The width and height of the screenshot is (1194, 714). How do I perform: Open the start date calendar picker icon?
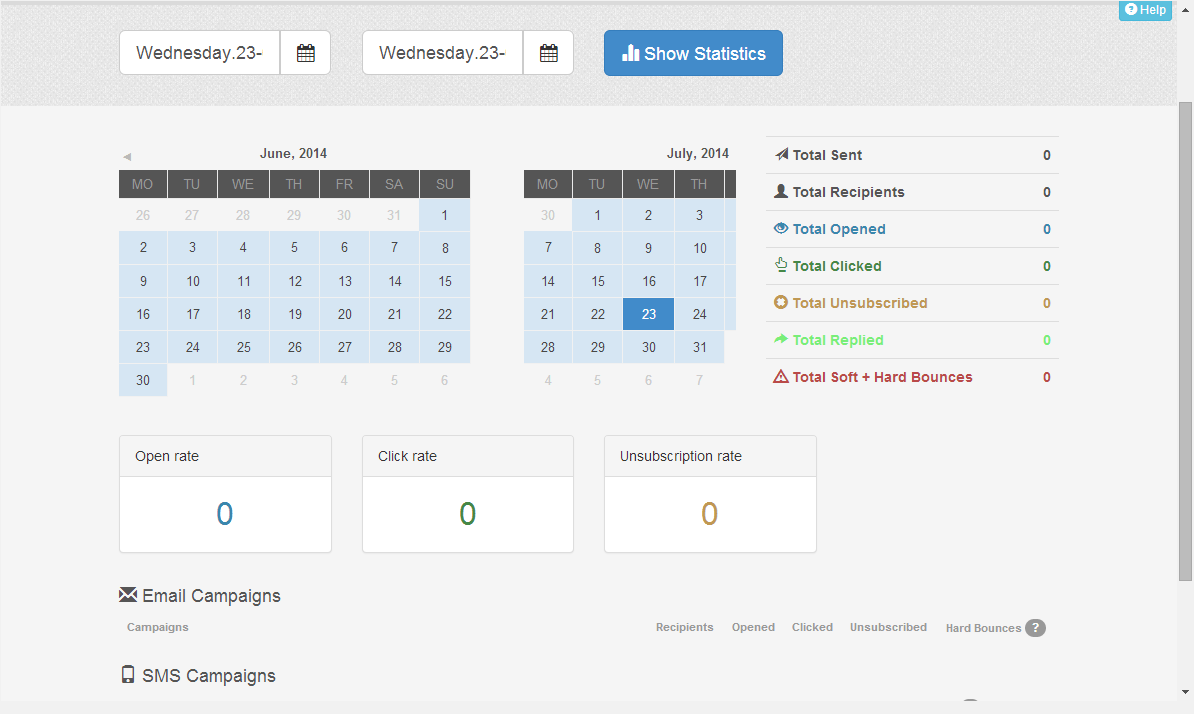[x=306, y=53]
